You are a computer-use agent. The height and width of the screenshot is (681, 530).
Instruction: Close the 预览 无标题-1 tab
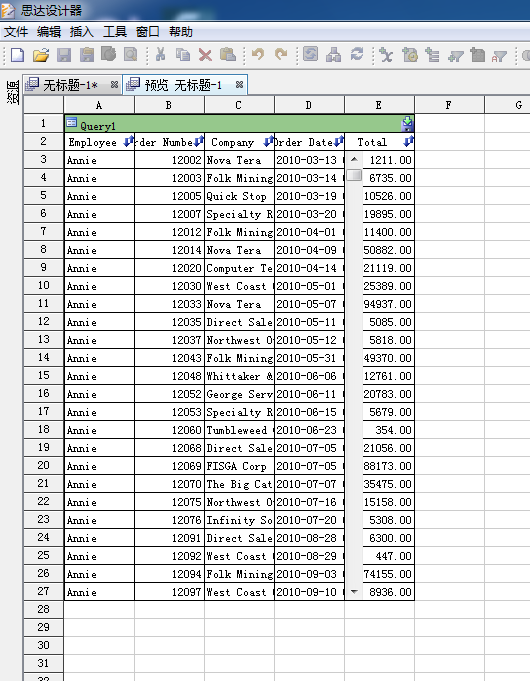click(239, 85)
